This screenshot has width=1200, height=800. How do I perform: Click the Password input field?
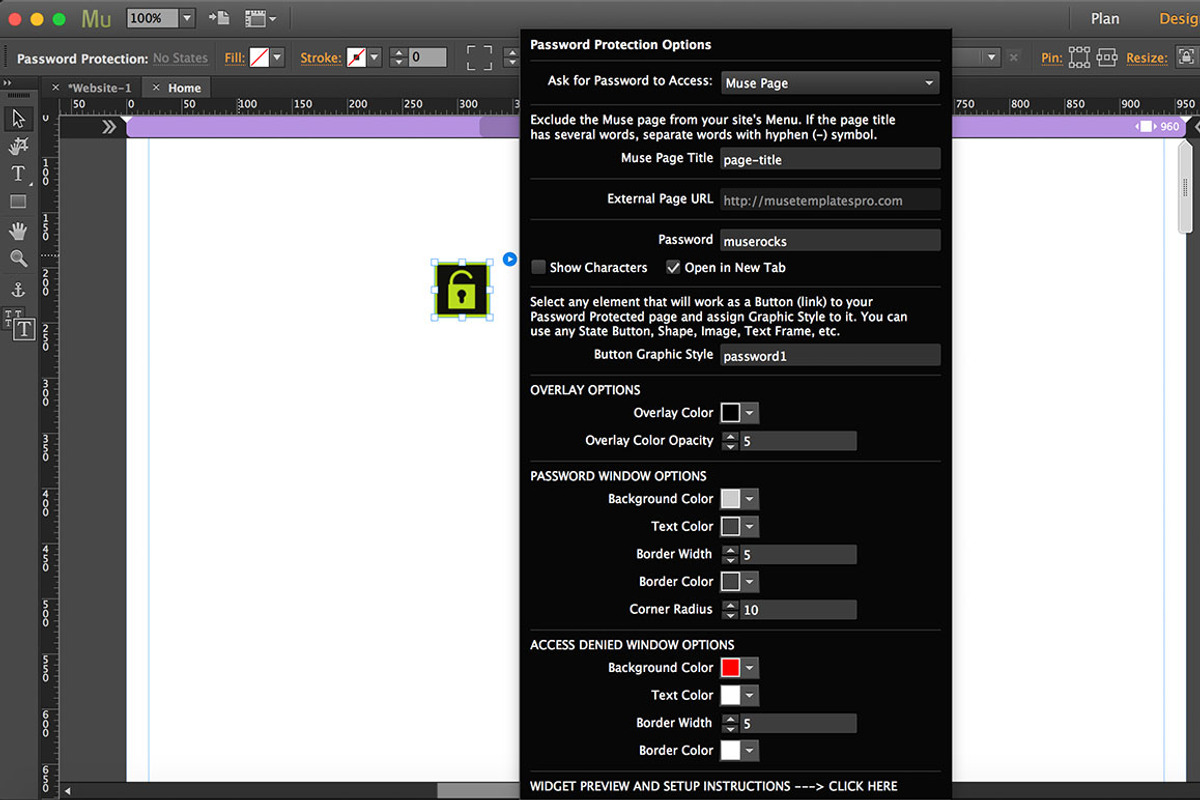click(830, 240)
